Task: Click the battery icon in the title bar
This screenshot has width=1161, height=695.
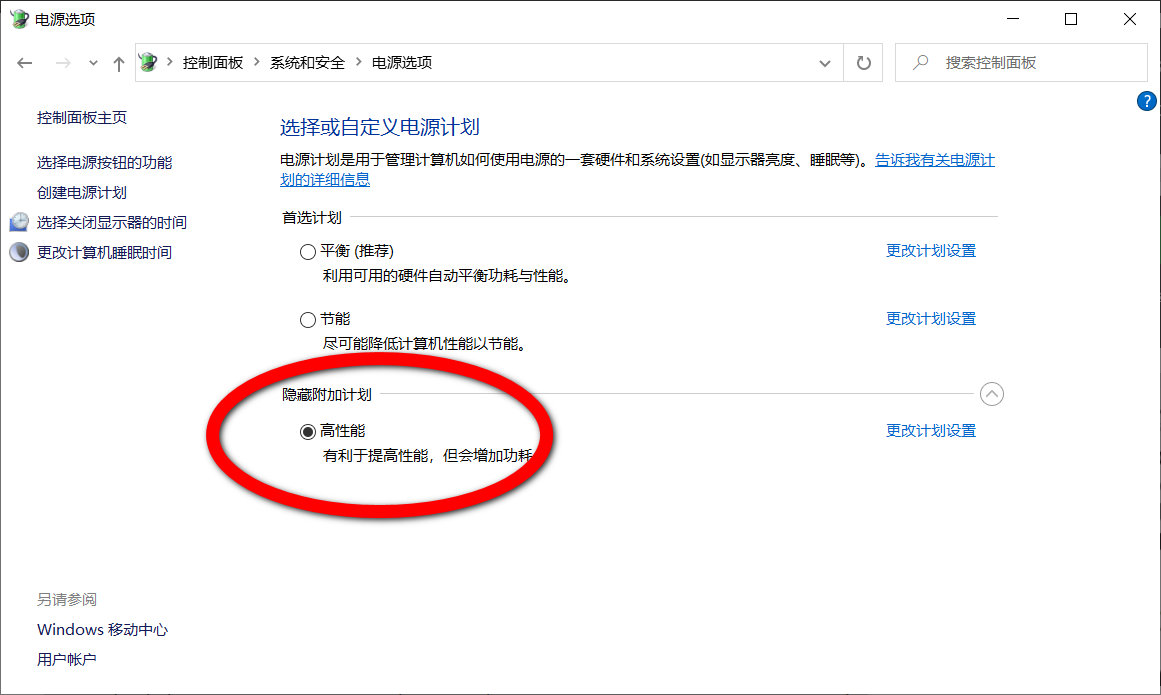Action: coord(18,18)
